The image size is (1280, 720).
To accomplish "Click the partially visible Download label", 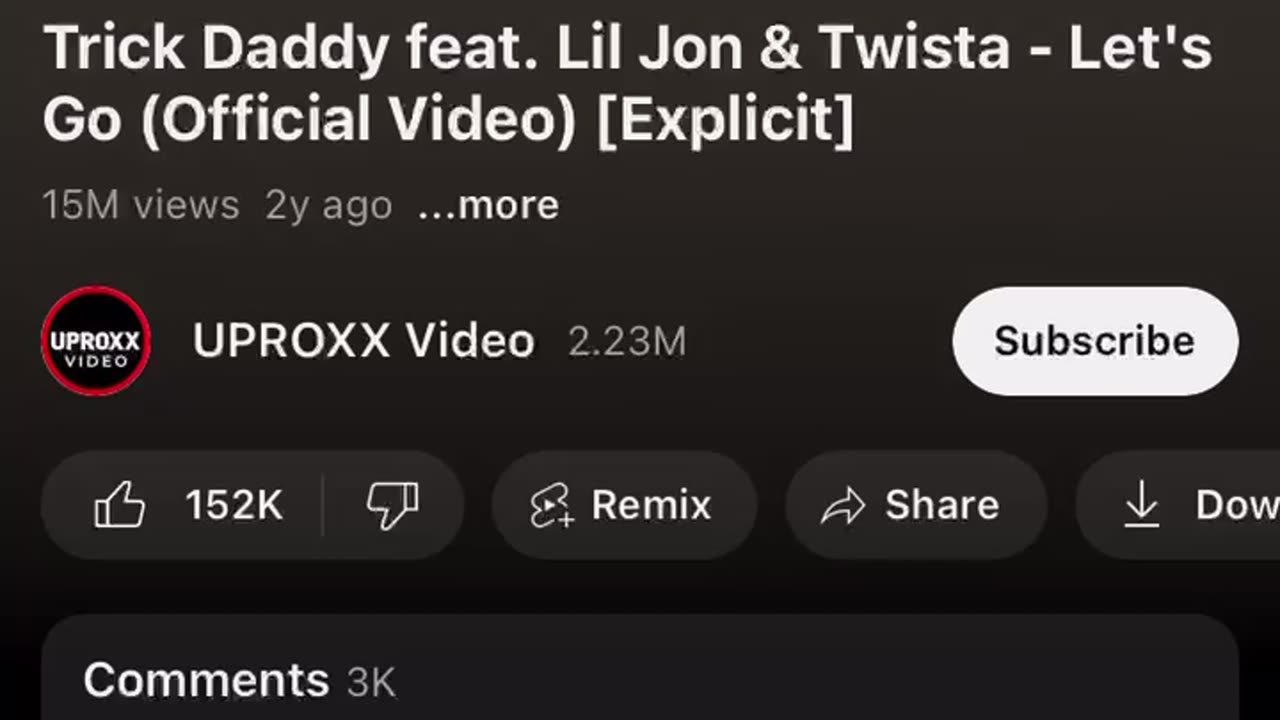I will 1238,505.
